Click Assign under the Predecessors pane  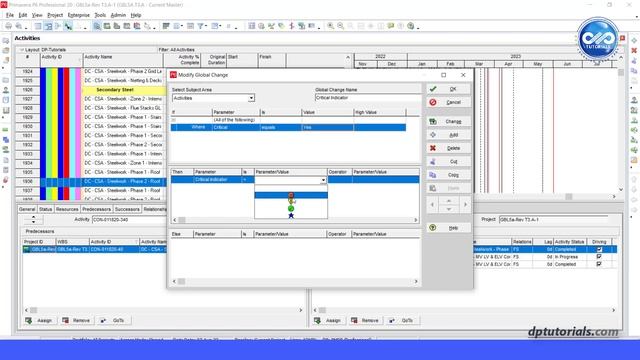click(40, 320)
